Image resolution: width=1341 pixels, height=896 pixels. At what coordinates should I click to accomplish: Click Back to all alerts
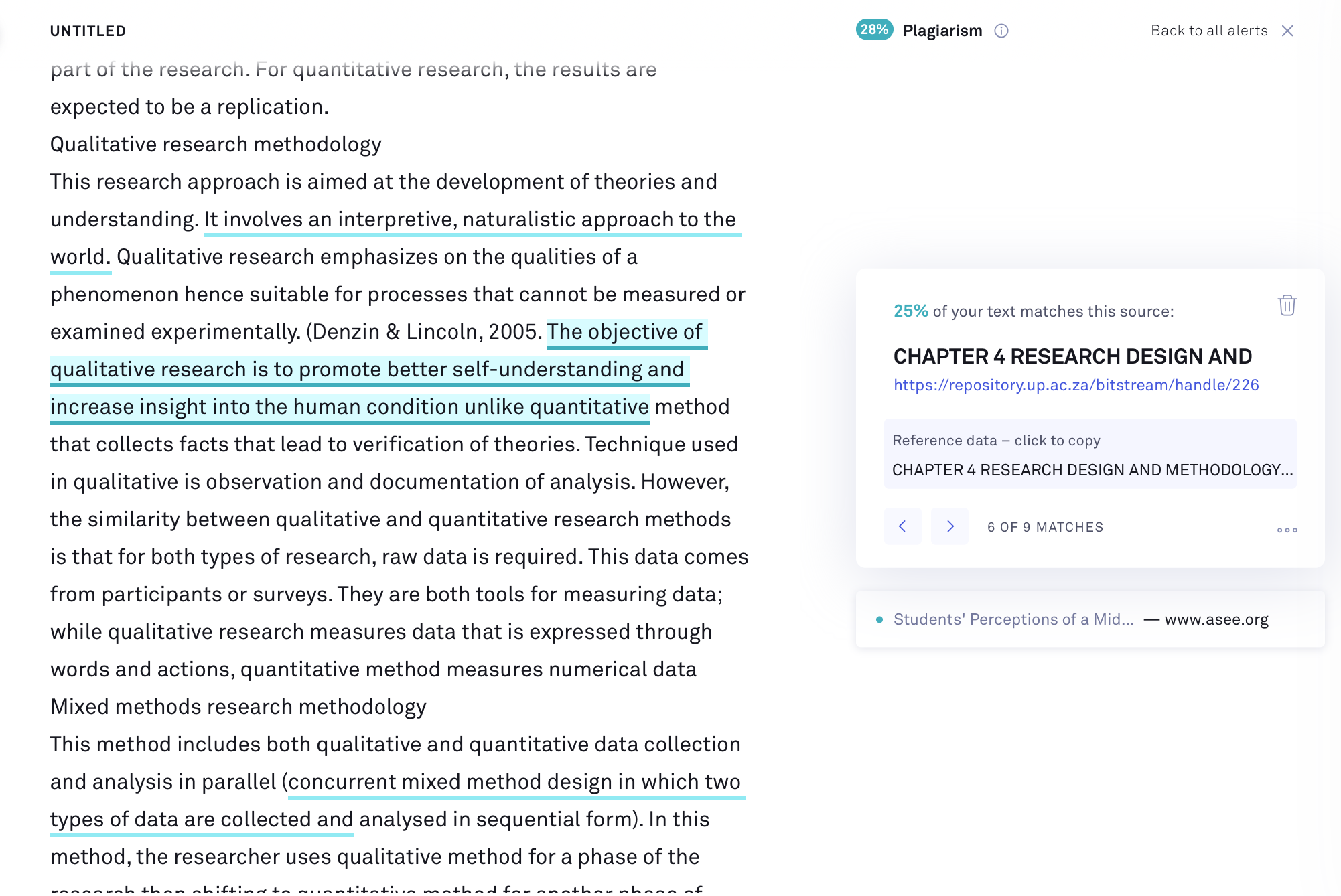point(1209,31)
